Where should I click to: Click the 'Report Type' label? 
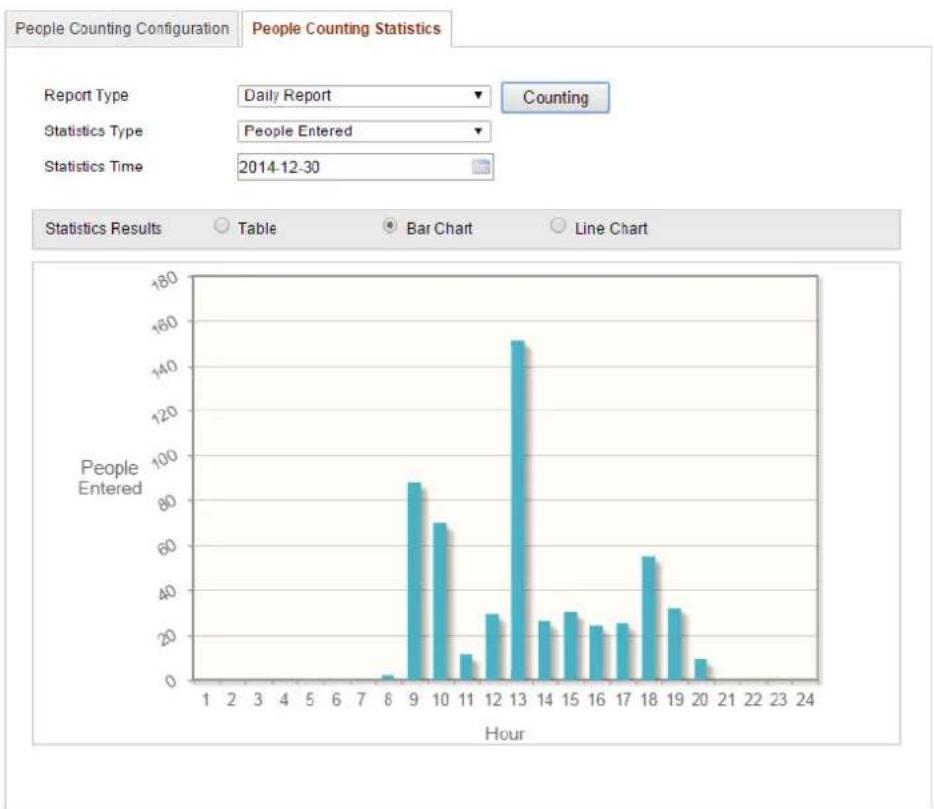86,95
